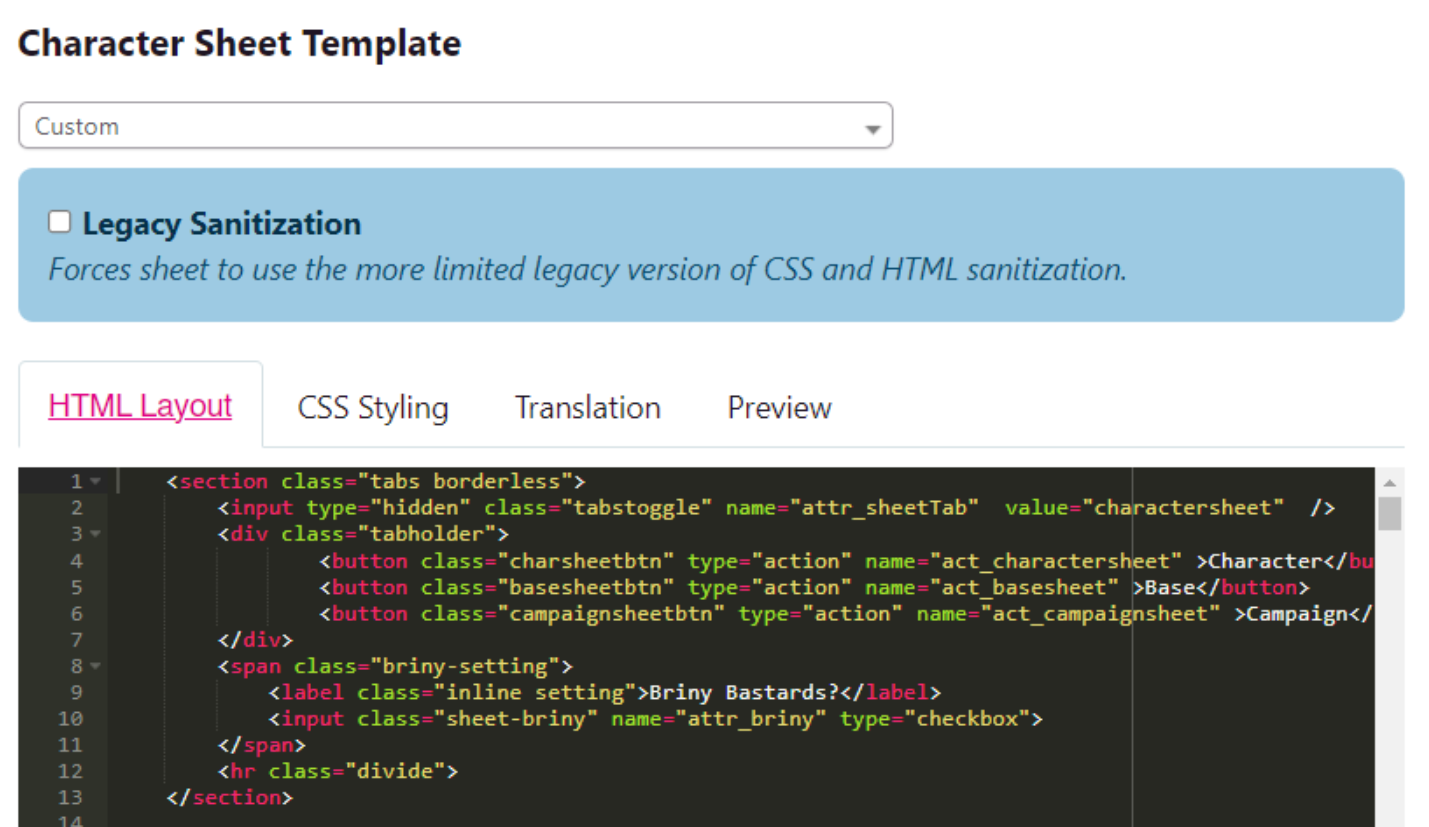The width and height of the screenshot is (1429, 827).
Task: Collapse the section fold arrow on line 1
Action: 95,482
